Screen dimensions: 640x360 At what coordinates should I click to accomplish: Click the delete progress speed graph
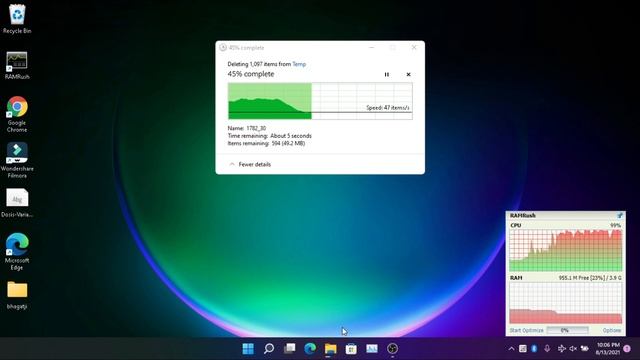coord(320,101)
